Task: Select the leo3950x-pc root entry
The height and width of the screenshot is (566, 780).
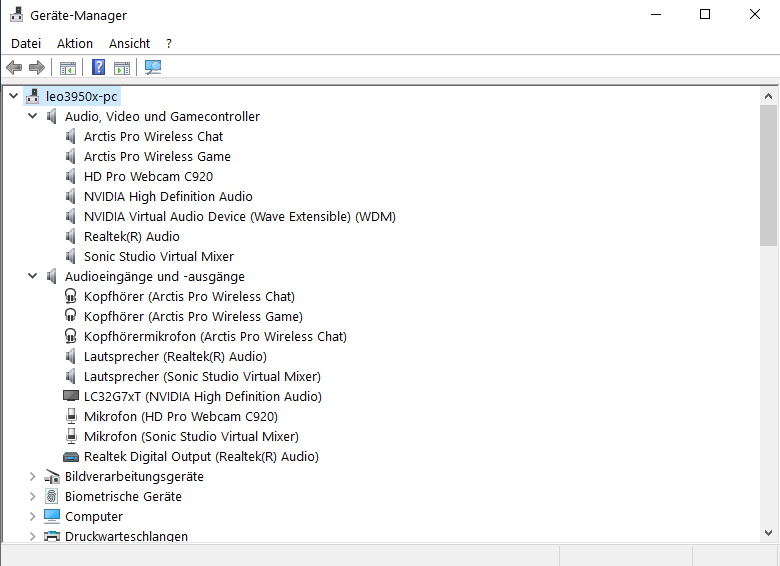Action: 82,96
